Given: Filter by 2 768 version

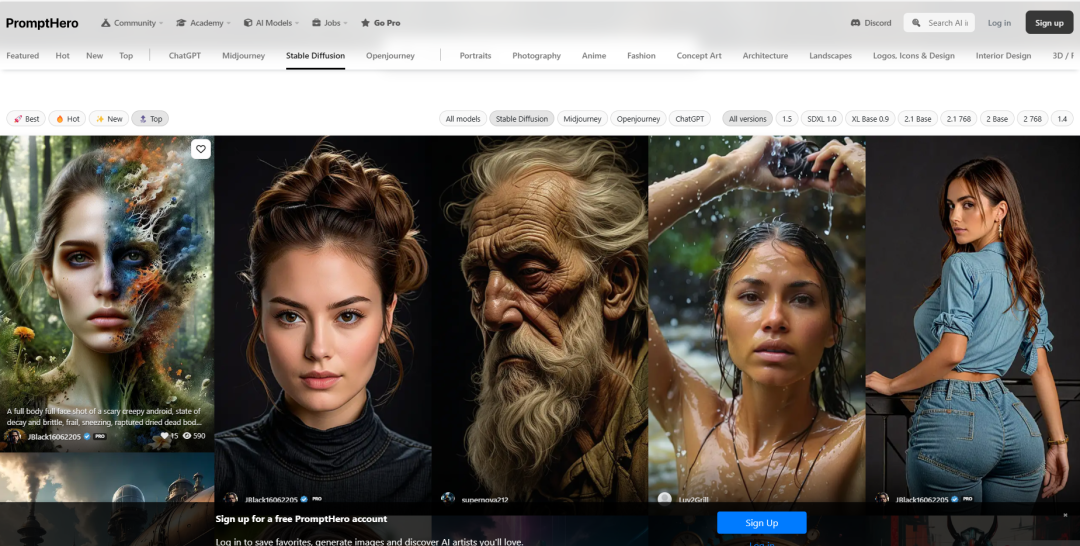Looking at the screenshot, I should [x=1032, y=118].
